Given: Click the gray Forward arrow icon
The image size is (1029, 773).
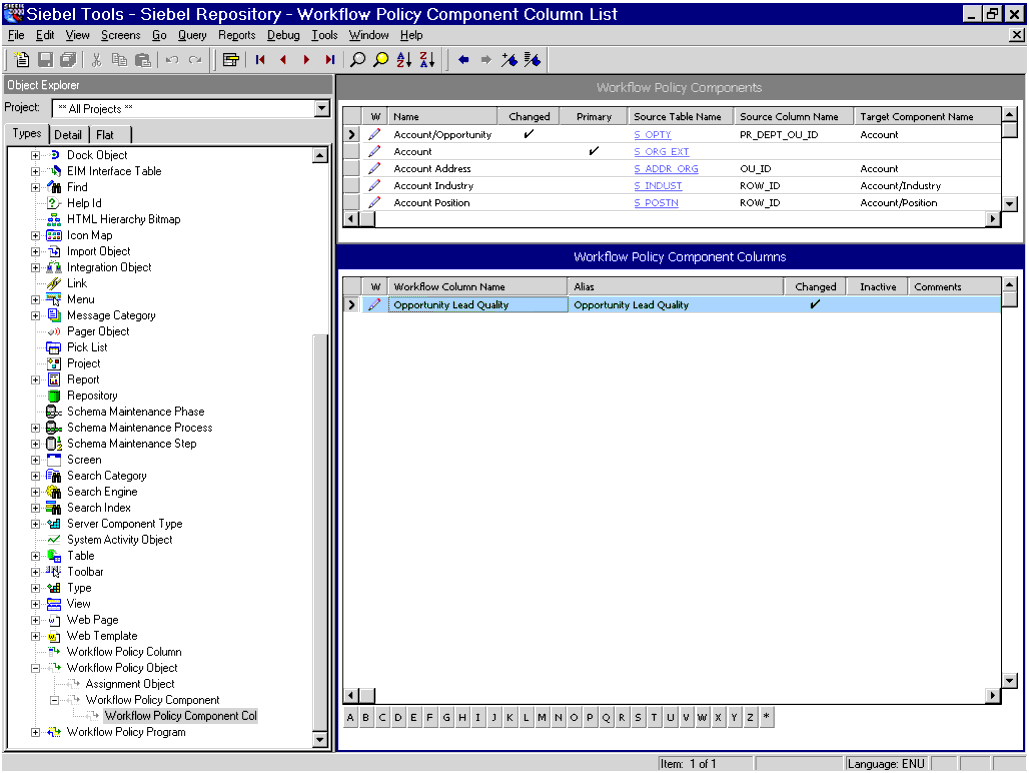Looking at the screenshot, I should (x=486, y=60).
